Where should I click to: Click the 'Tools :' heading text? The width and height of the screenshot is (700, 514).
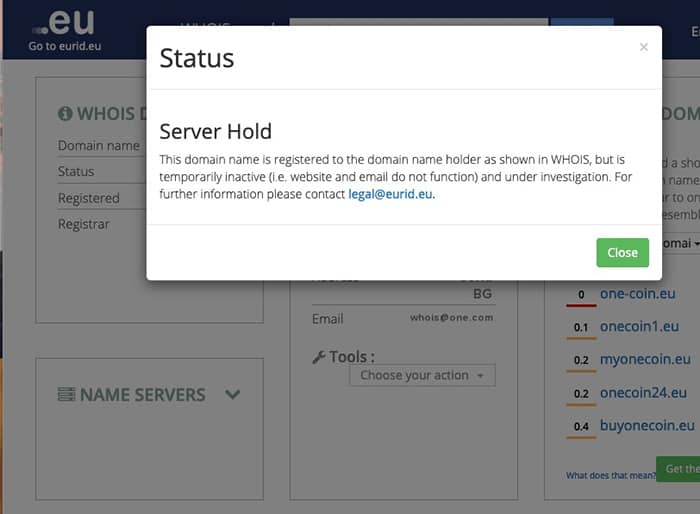click(x=352, y=357)
